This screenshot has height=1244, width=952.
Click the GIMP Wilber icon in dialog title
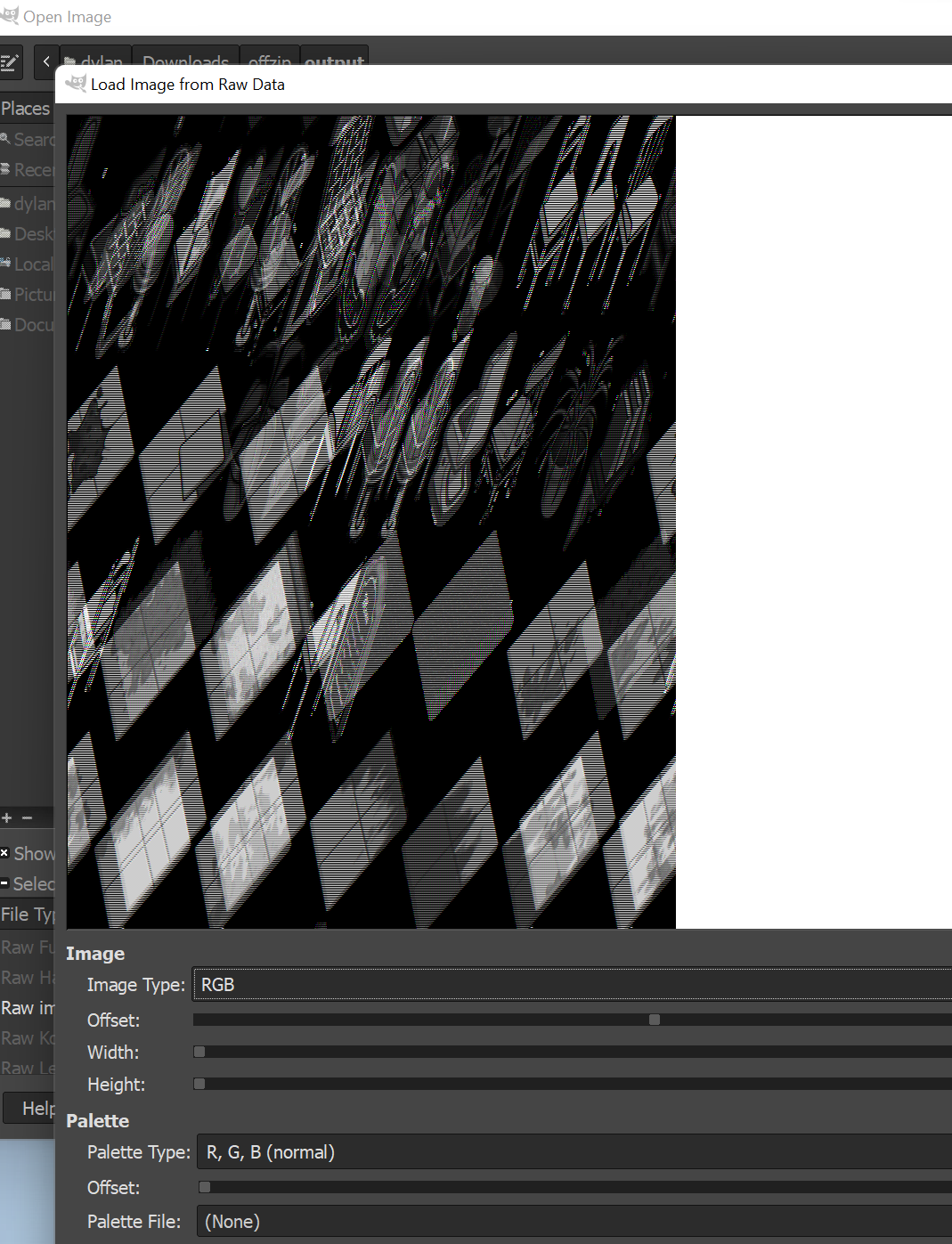pos(75,83)
